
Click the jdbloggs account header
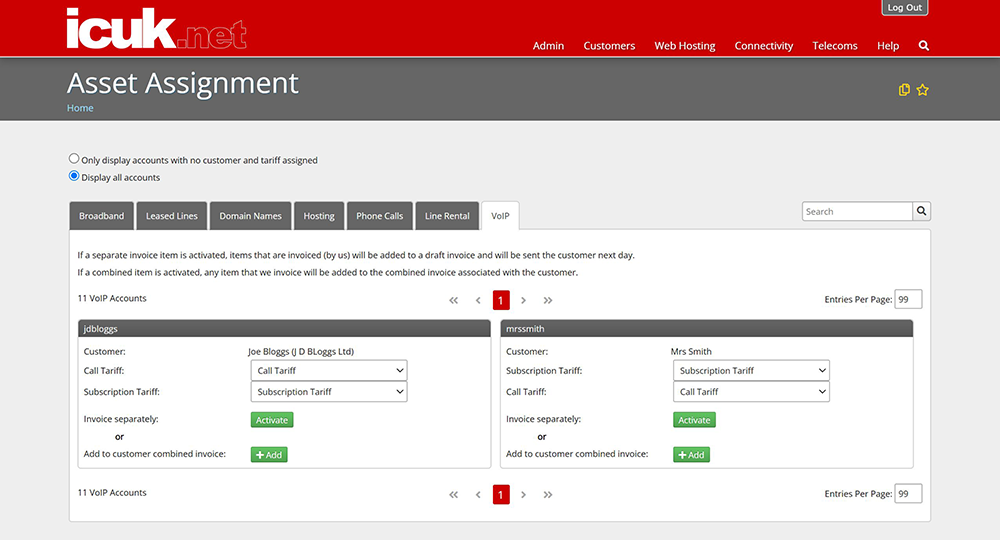coord(284,329)
